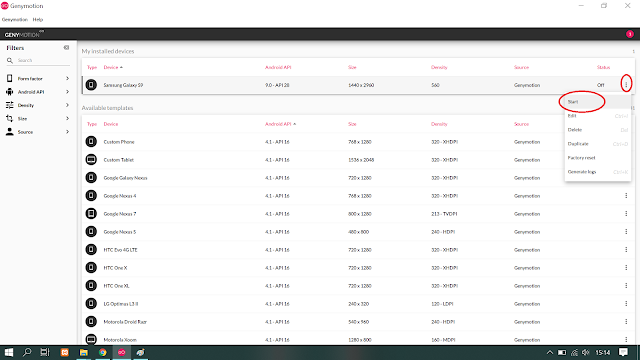The image size is (640, 360).
Task: Sort installed devices by Type column
Action: tap(92, 67)
